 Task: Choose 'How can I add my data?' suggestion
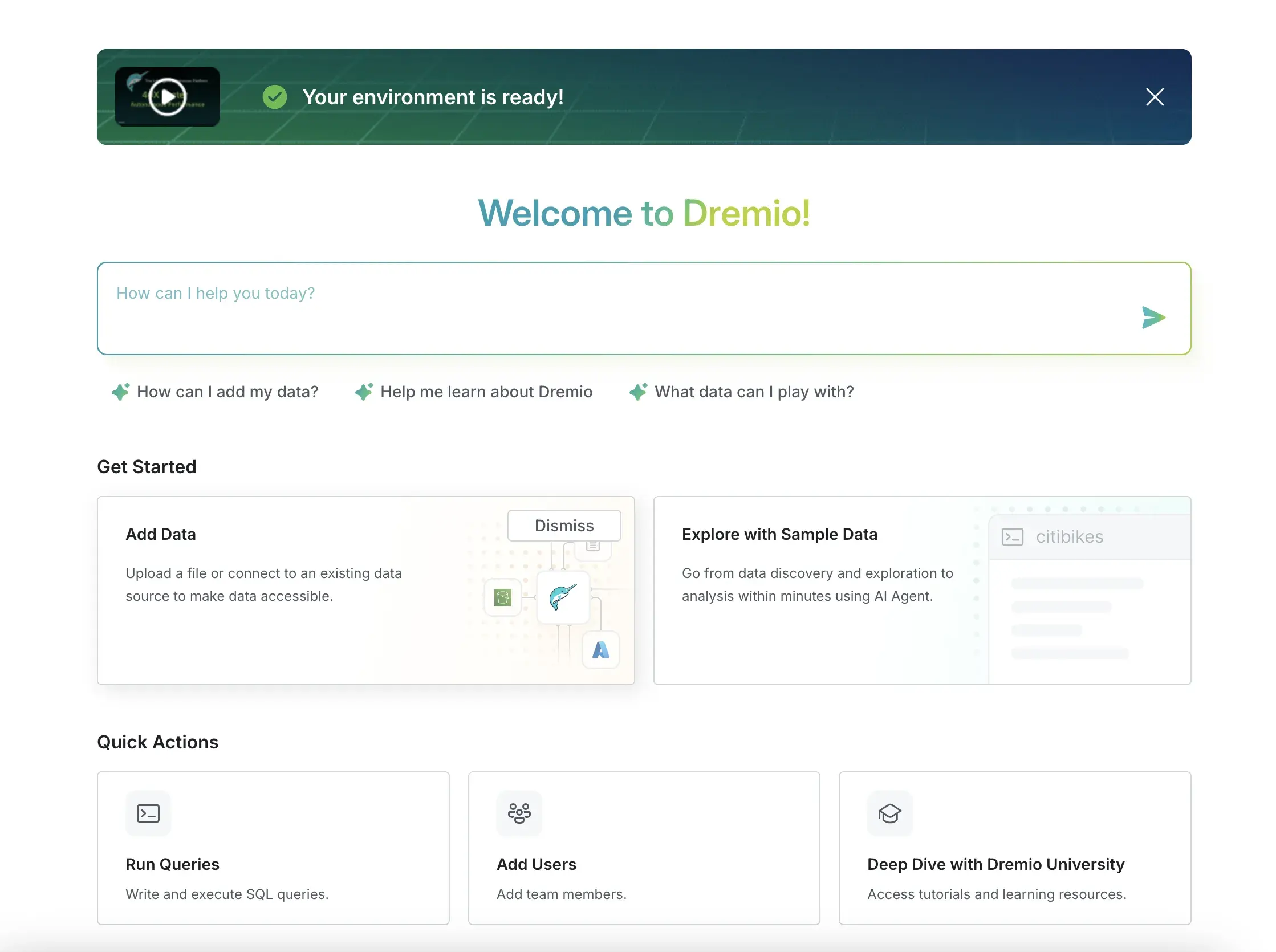pyautogui.click(x=215, y=392)
